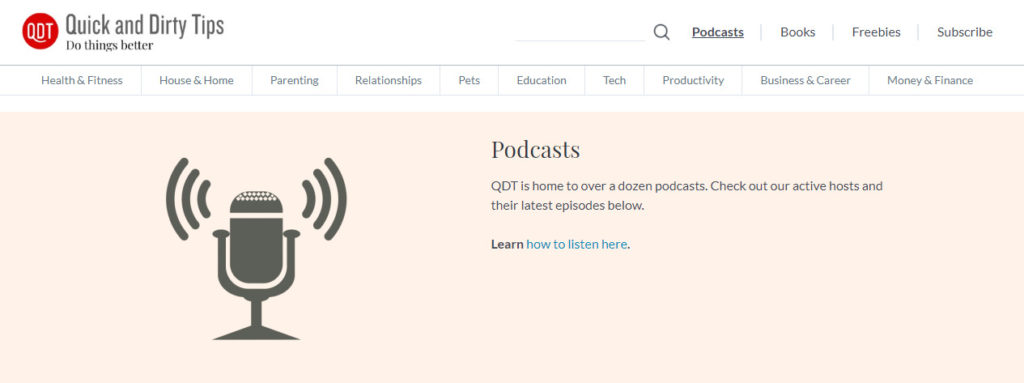
Task: Open the Parenting category
Action: [x=295, y=80]
